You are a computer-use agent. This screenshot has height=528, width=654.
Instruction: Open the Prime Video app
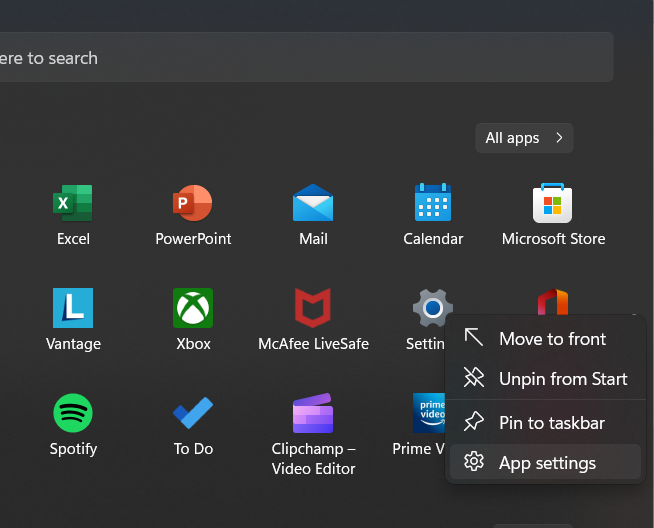coord(427,412)
